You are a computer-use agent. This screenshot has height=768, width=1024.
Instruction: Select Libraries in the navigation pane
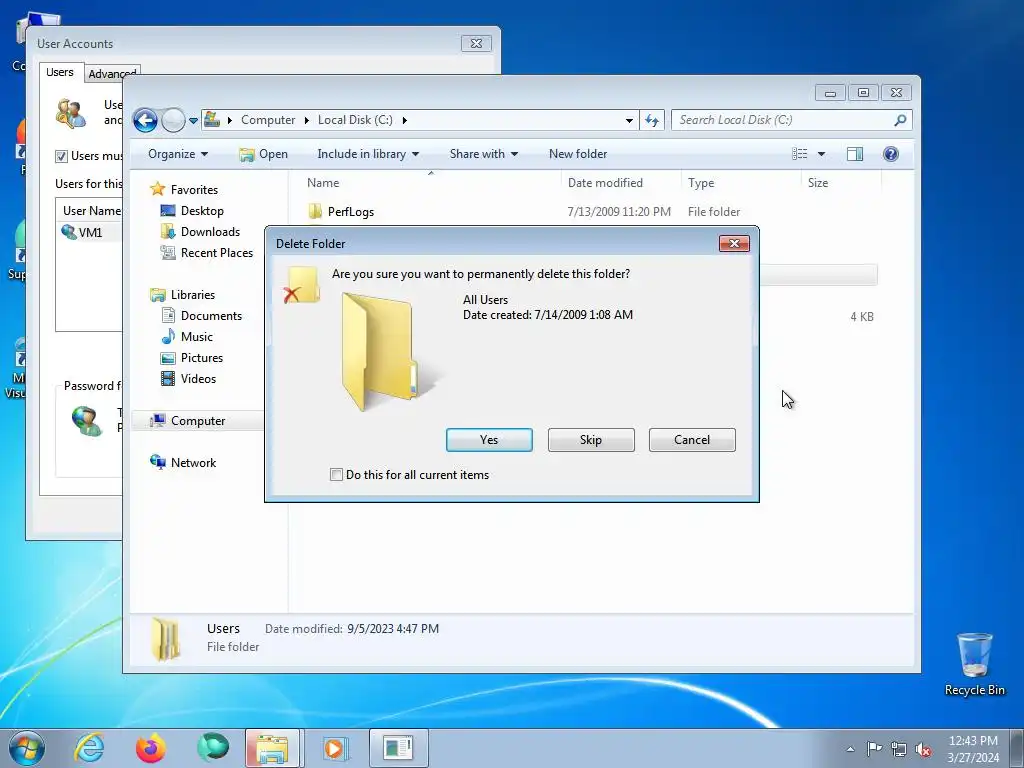193,295
